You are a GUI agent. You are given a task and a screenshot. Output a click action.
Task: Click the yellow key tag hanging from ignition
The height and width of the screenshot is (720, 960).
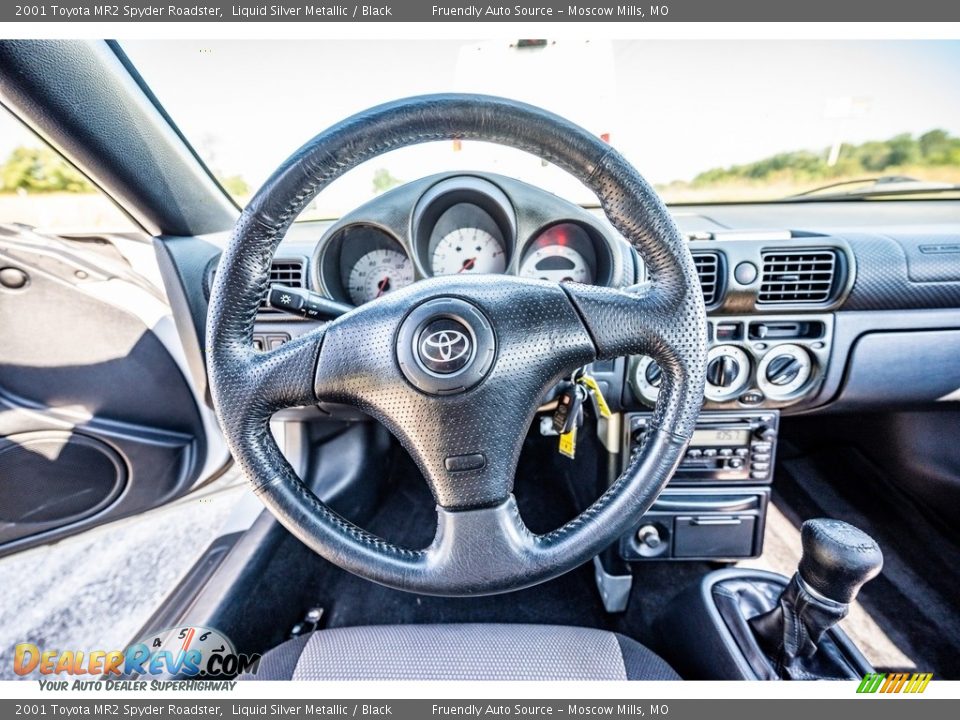tap(568, 442)
